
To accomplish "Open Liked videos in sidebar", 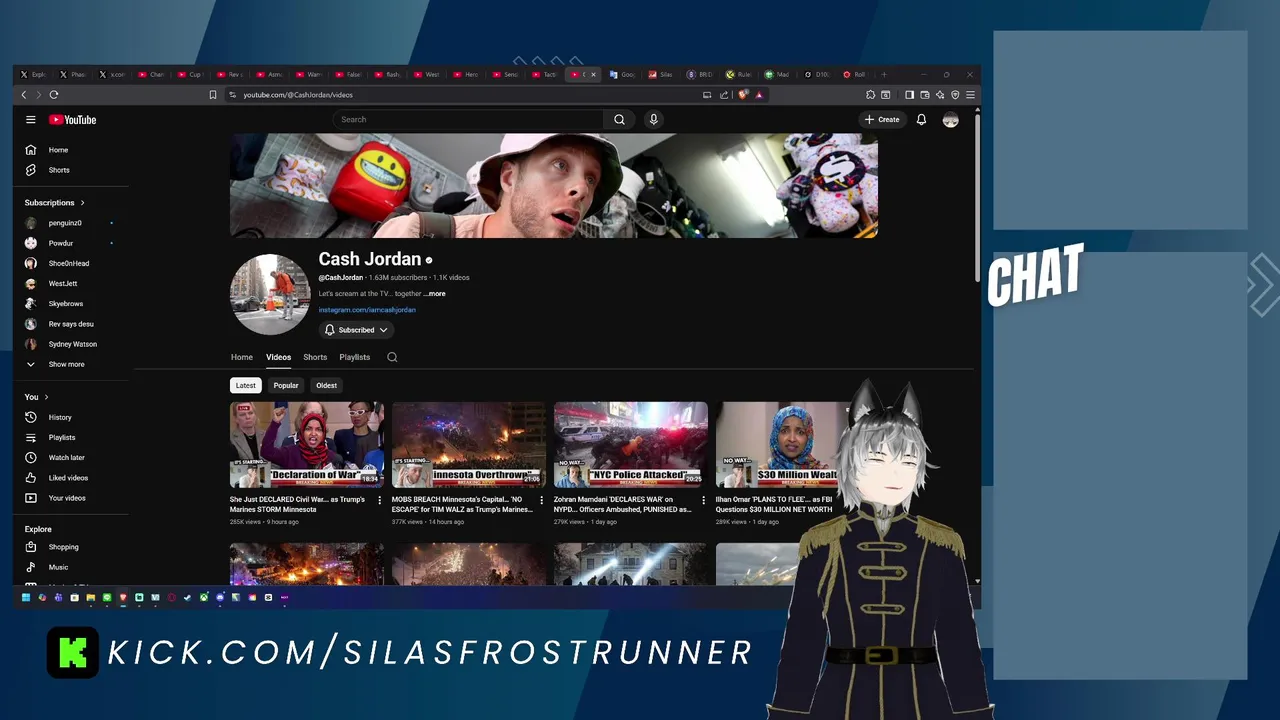I will pos(67,478).
